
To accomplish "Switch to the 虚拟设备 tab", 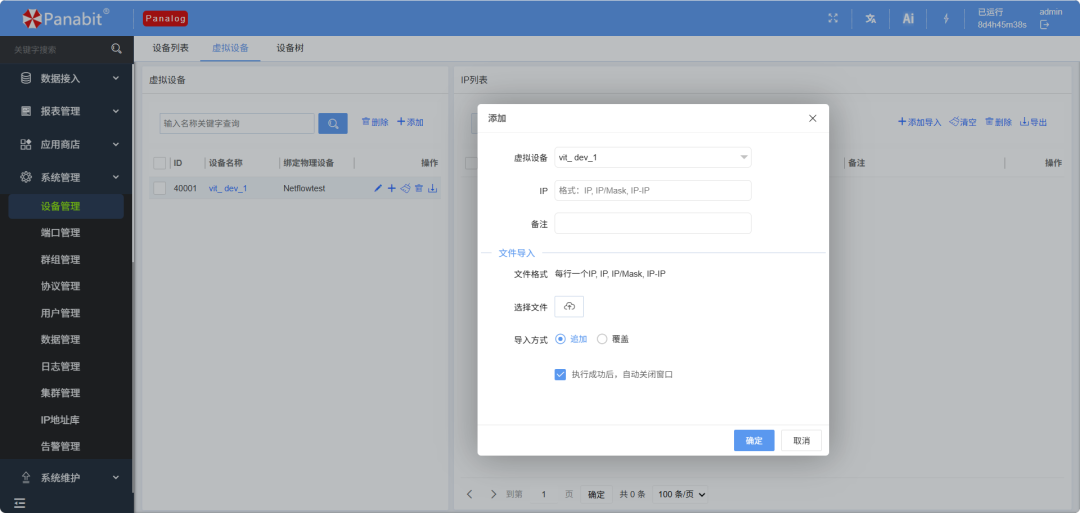I will tap(230, 48).
